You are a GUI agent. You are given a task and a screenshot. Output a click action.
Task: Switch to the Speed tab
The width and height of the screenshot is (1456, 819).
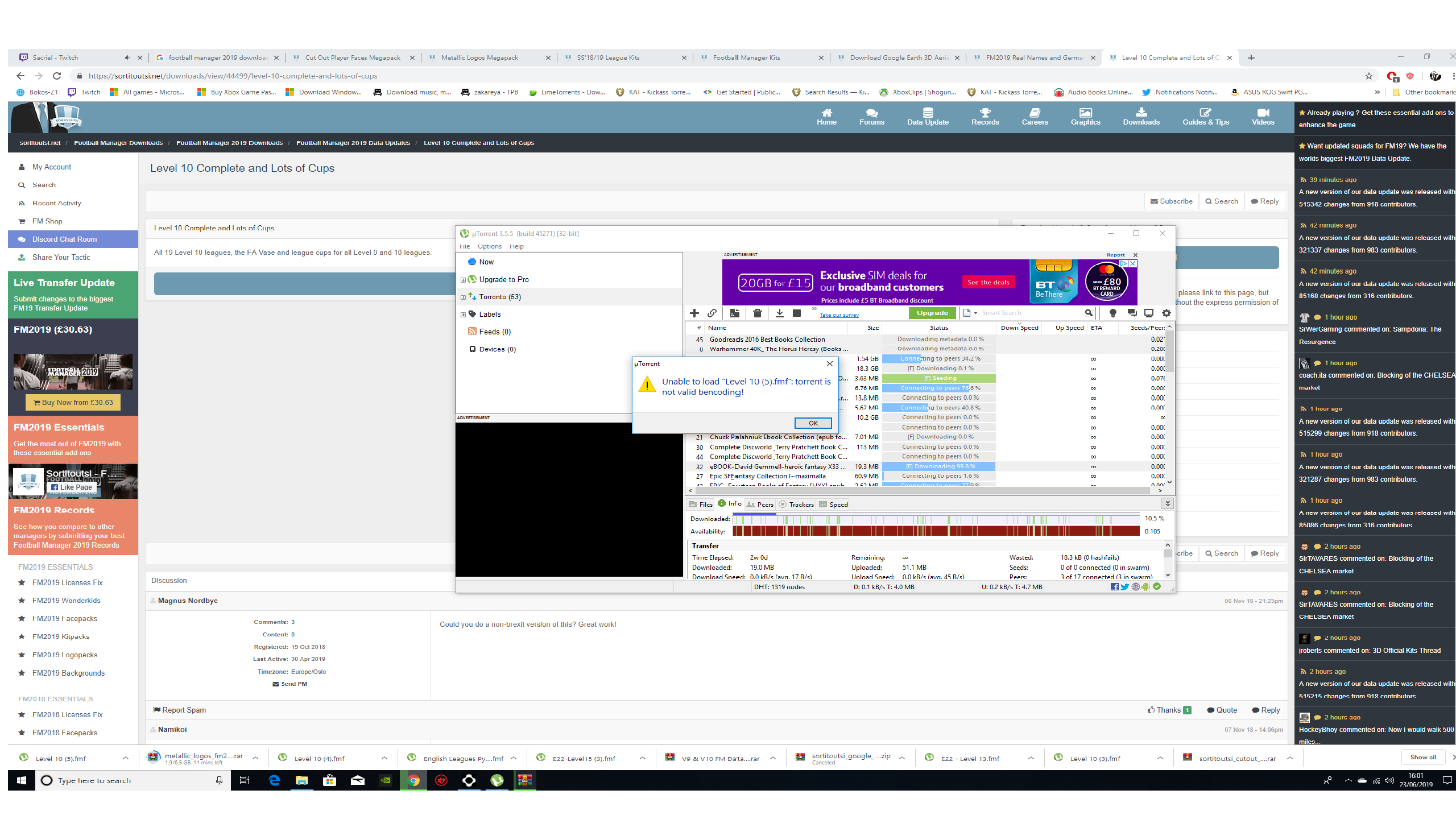click(834, 504)
